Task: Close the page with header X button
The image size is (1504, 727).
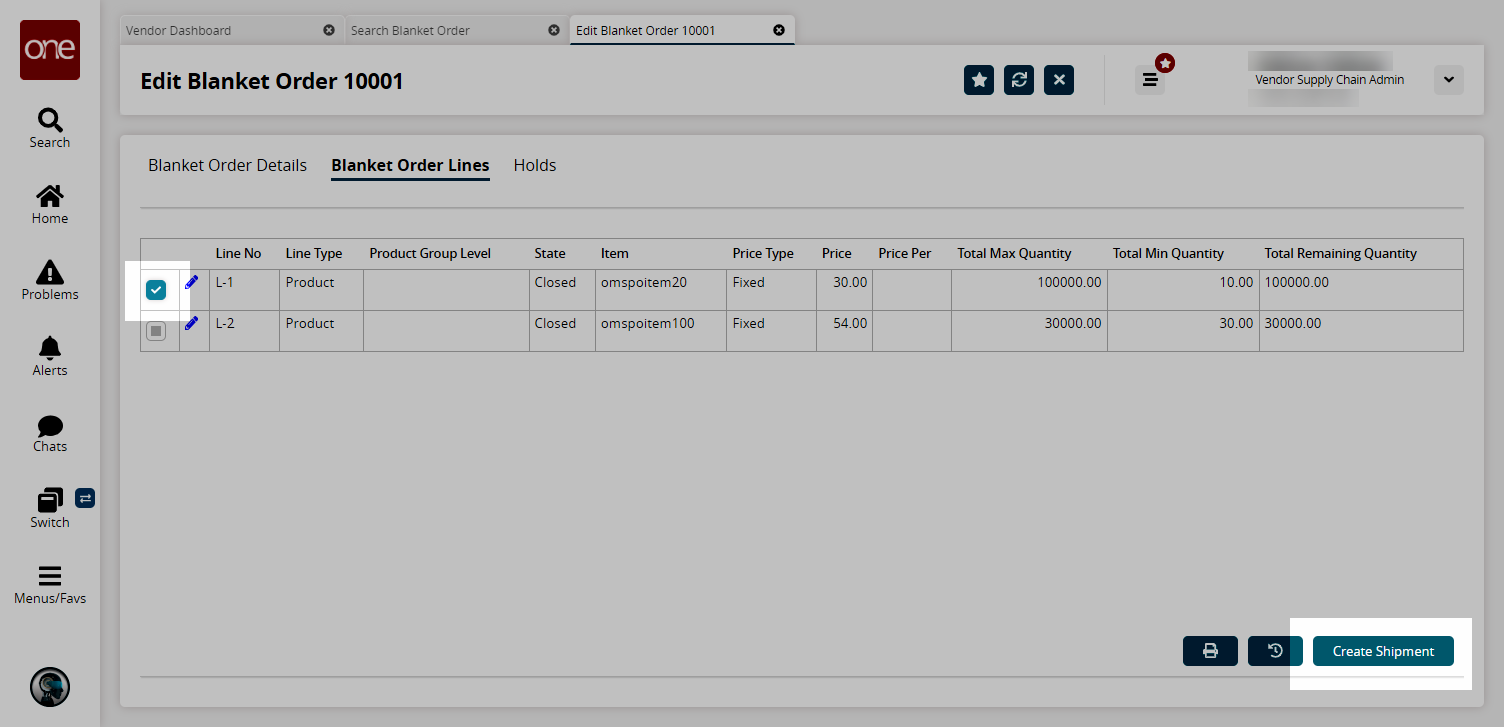Action: click(1059, 80)
